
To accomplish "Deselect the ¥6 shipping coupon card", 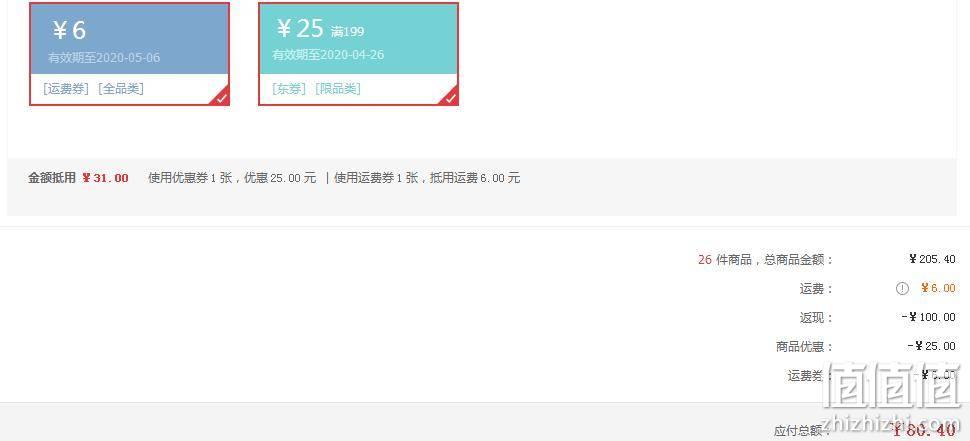I will pyautogui.click(x=129, y=54).
